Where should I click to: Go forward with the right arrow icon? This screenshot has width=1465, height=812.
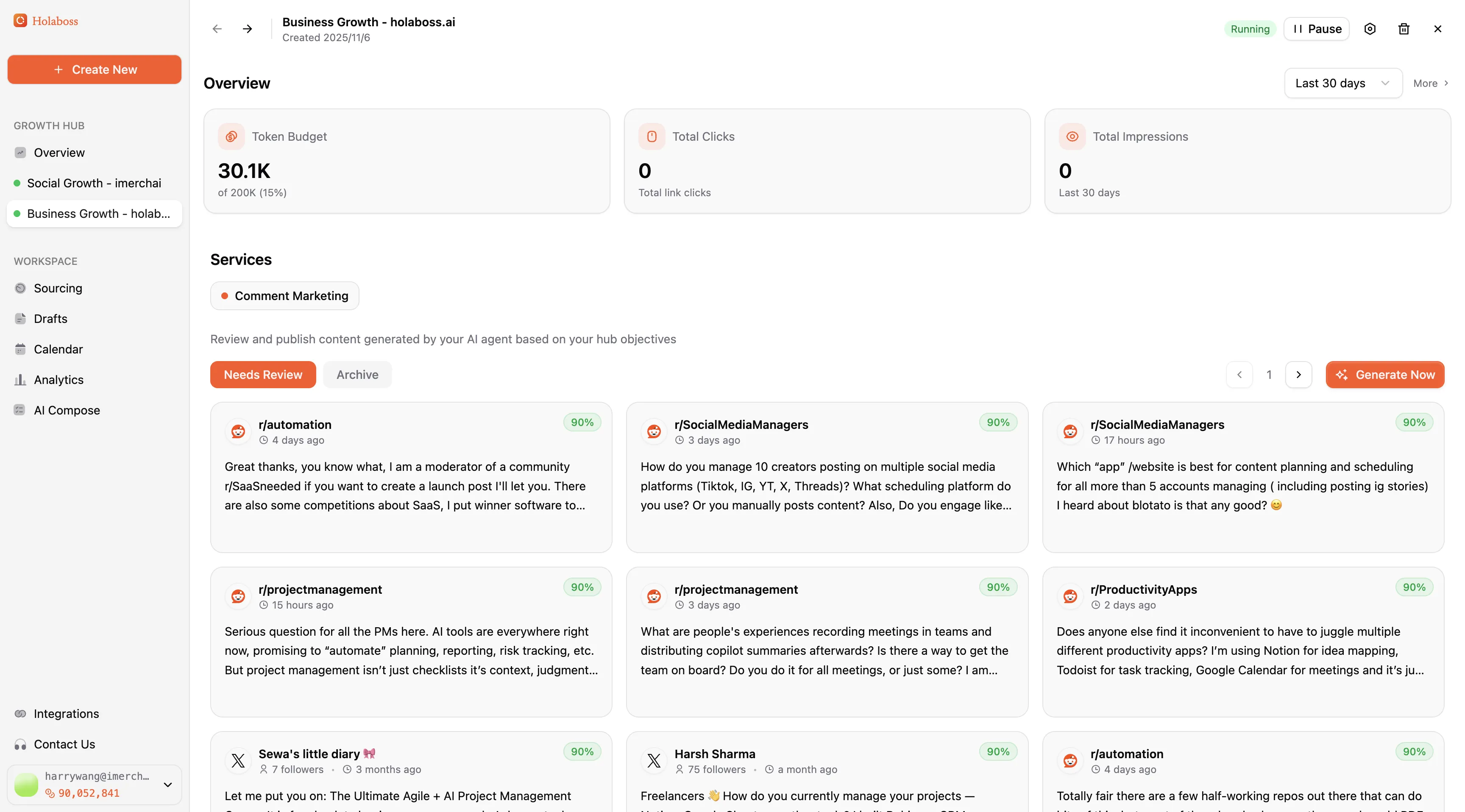pyautogui.click(x=248, y=29)
